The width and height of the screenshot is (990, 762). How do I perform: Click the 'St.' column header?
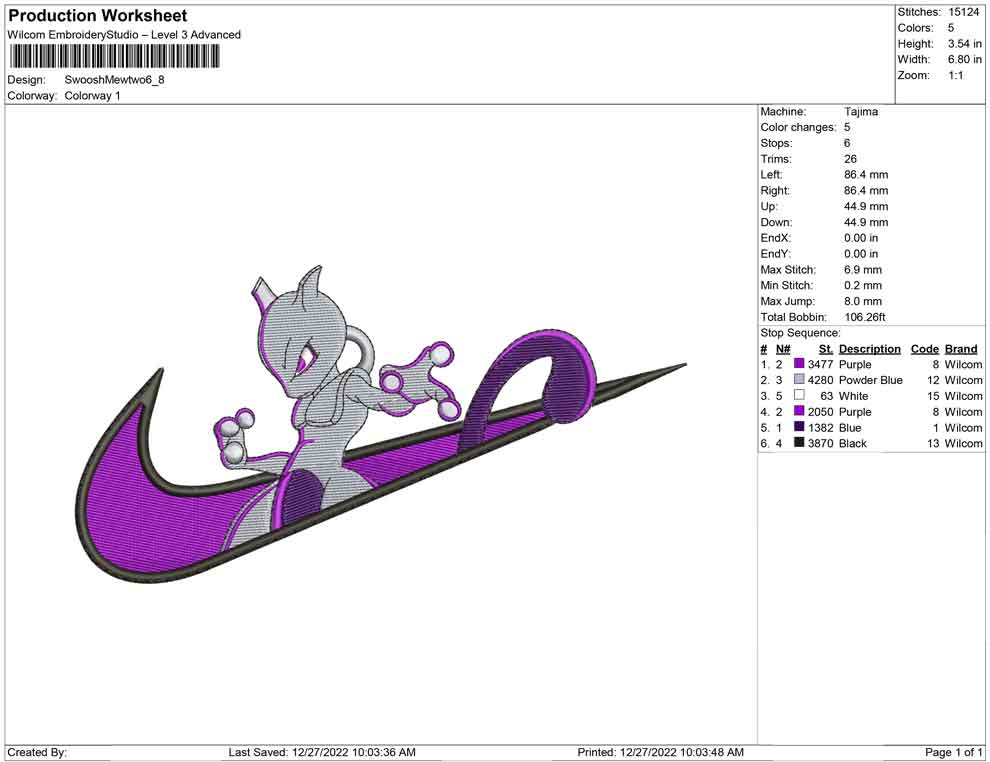pyautogui.click(x=826, y=348)
